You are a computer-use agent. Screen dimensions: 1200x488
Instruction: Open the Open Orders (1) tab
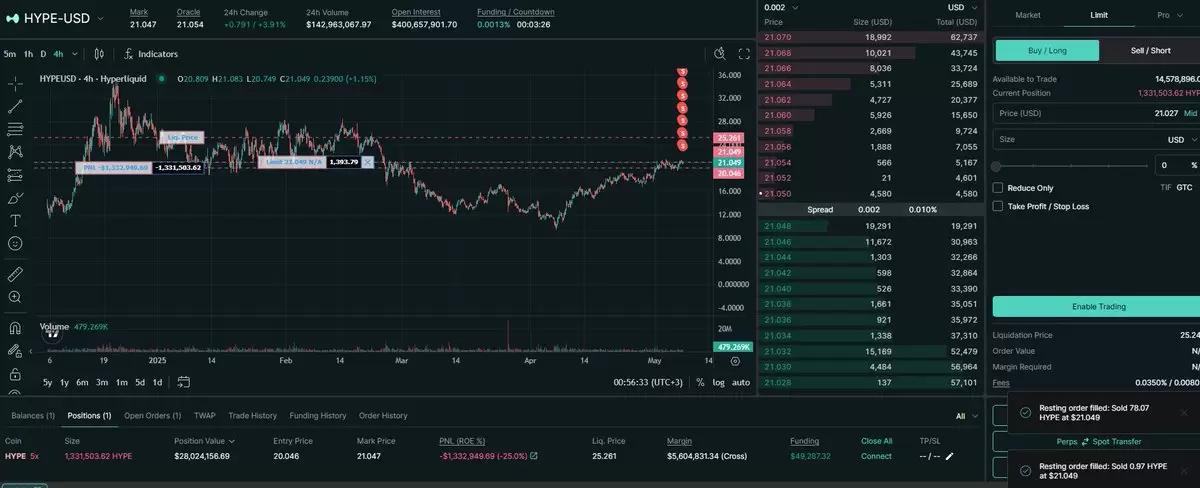pyautogui.click(x=152, y=415)
